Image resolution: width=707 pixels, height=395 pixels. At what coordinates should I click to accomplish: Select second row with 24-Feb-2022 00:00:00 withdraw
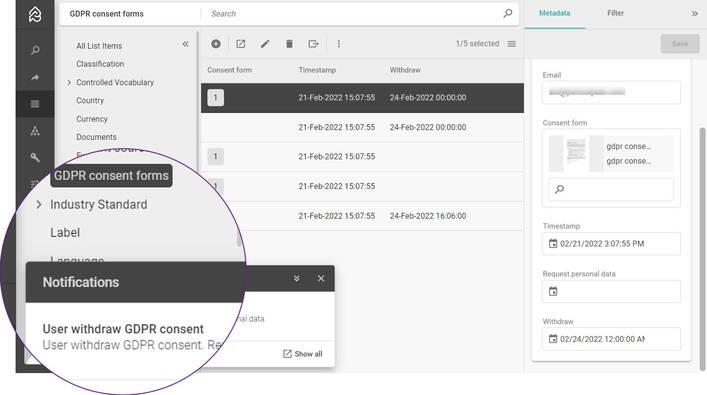click(362, 127)
